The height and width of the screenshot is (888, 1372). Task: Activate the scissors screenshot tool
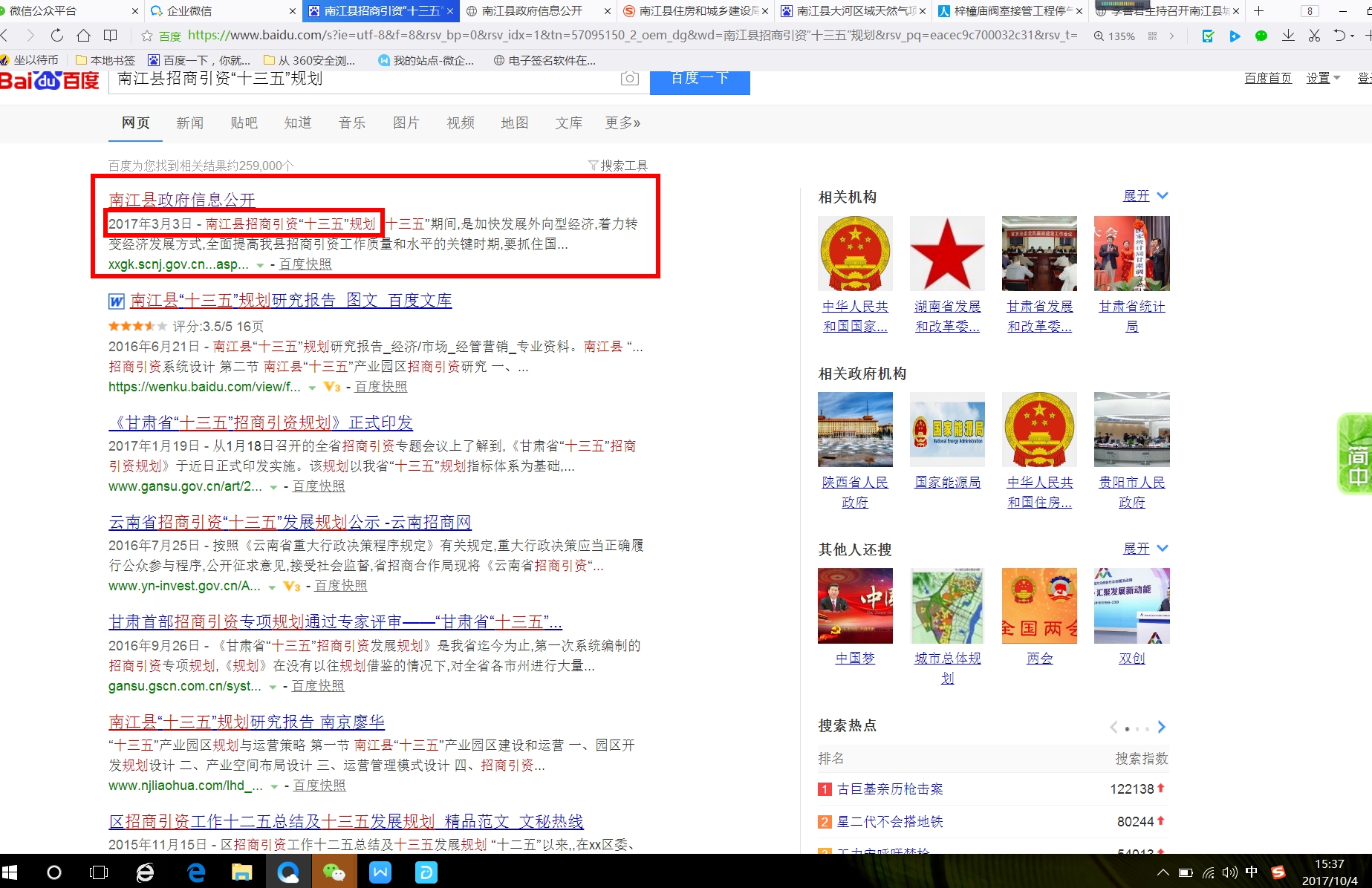(1314, 36)
